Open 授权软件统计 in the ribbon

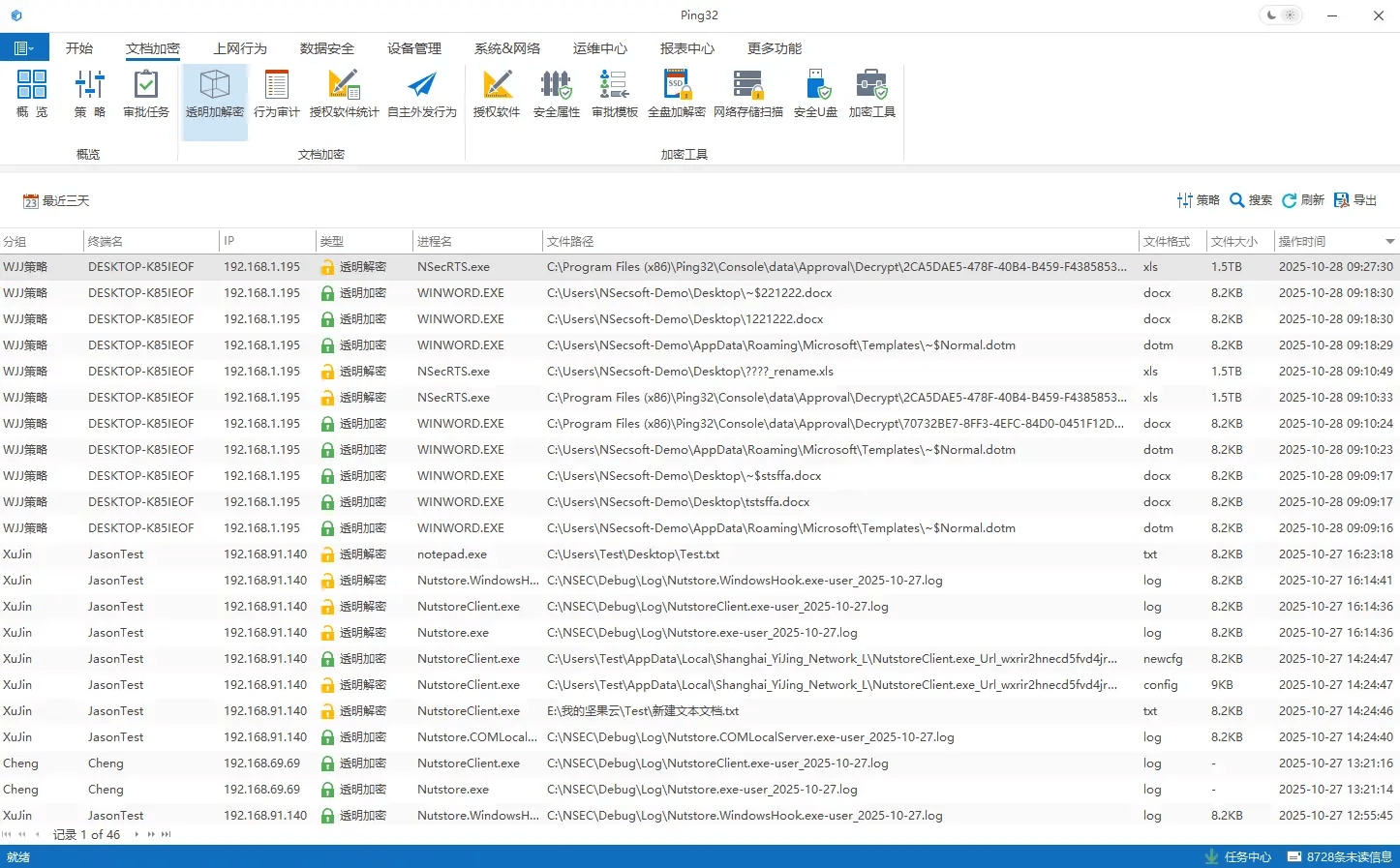pos(344,95)
